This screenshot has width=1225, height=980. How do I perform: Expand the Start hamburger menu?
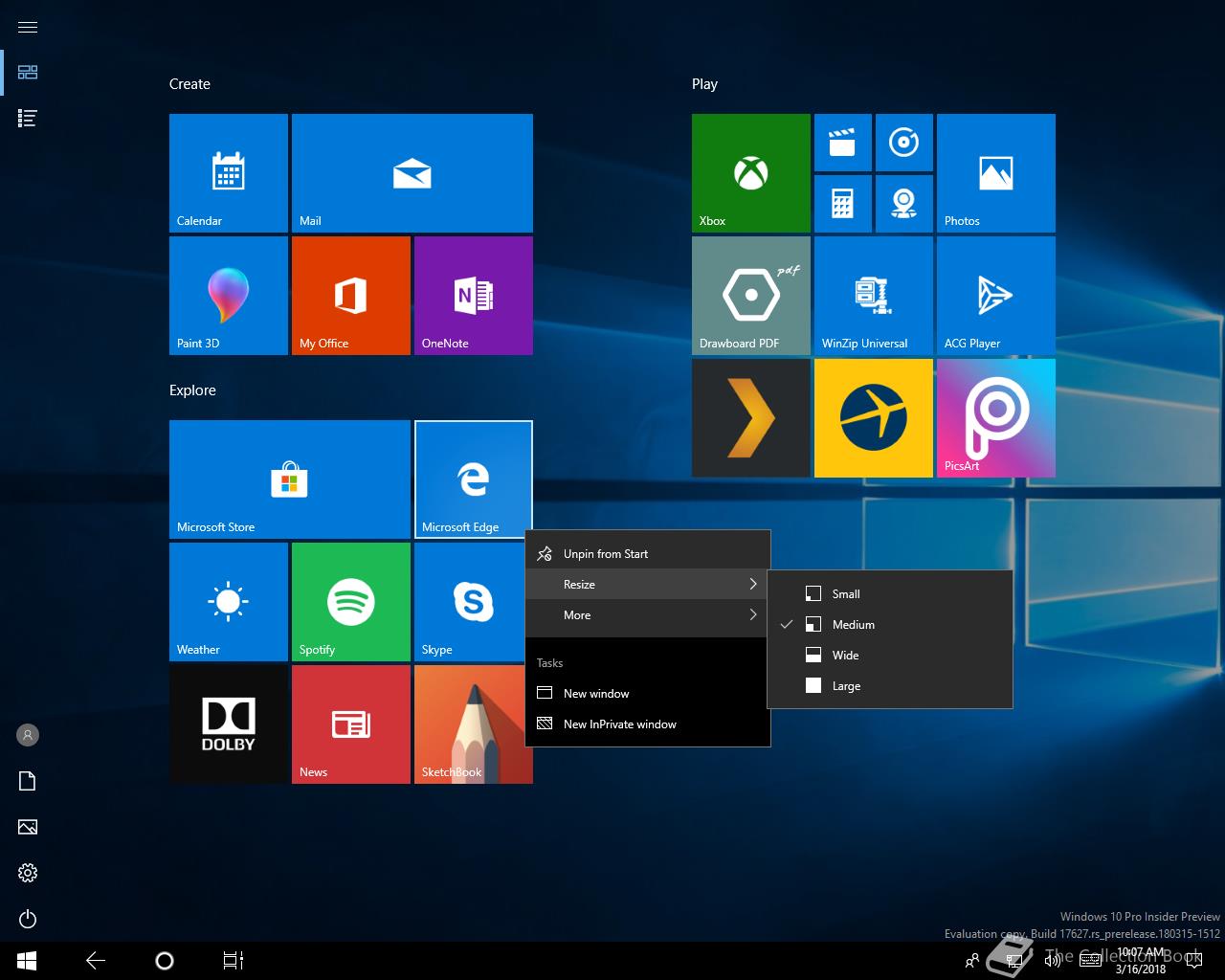point(28,27)
